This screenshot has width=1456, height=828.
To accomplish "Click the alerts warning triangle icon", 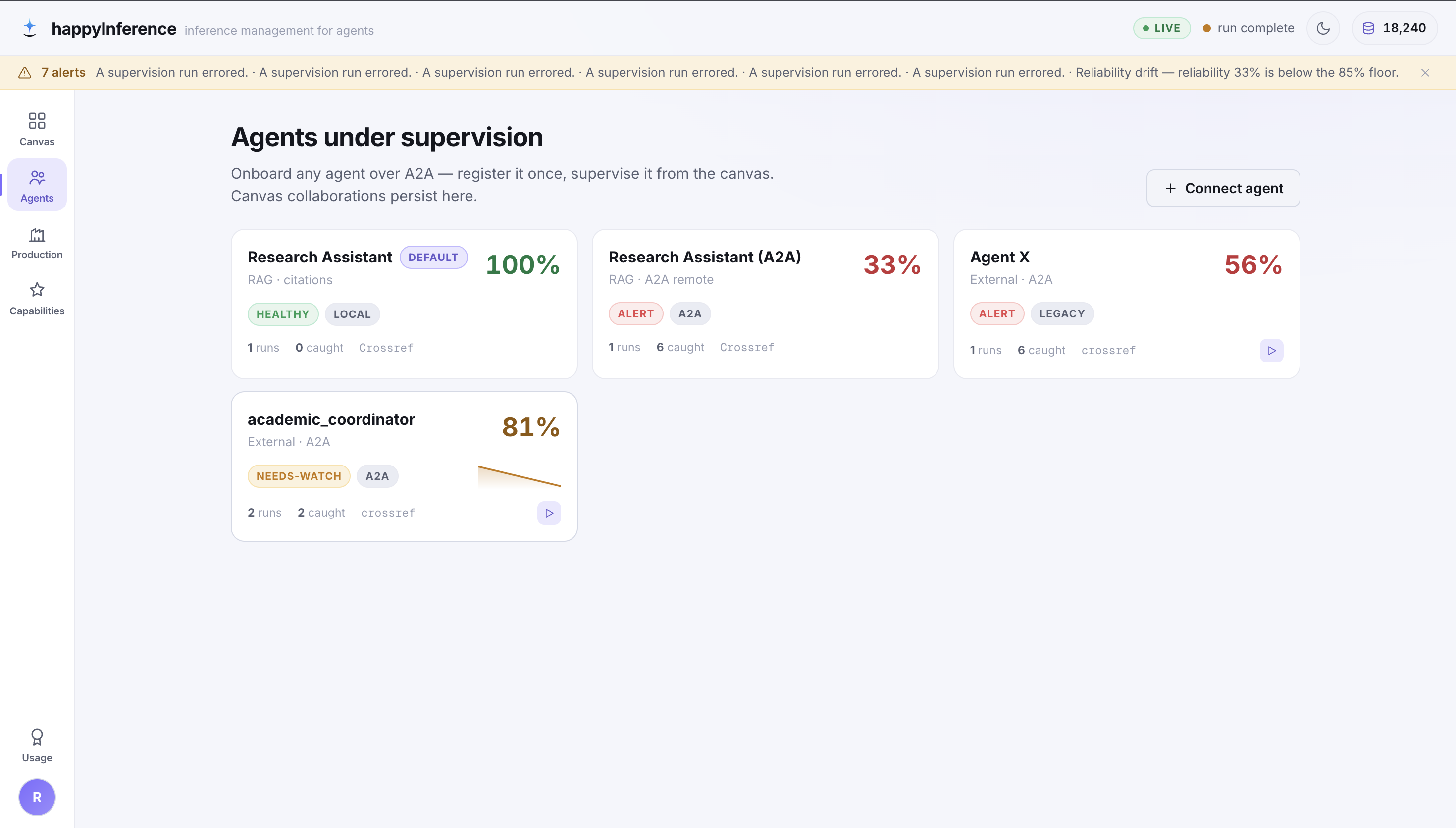I will tap(24, 73).
